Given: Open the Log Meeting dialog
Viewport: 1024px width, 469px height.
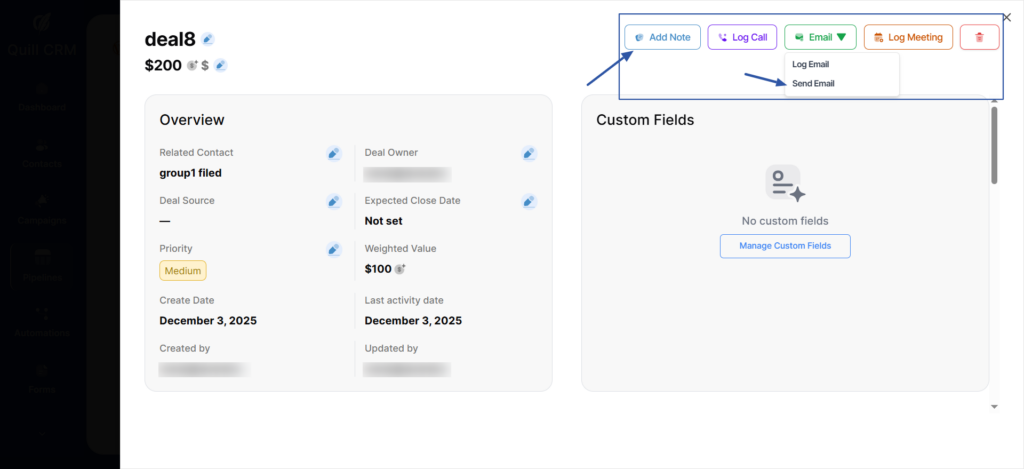Looking at the screenshot, I should [908, 37].
